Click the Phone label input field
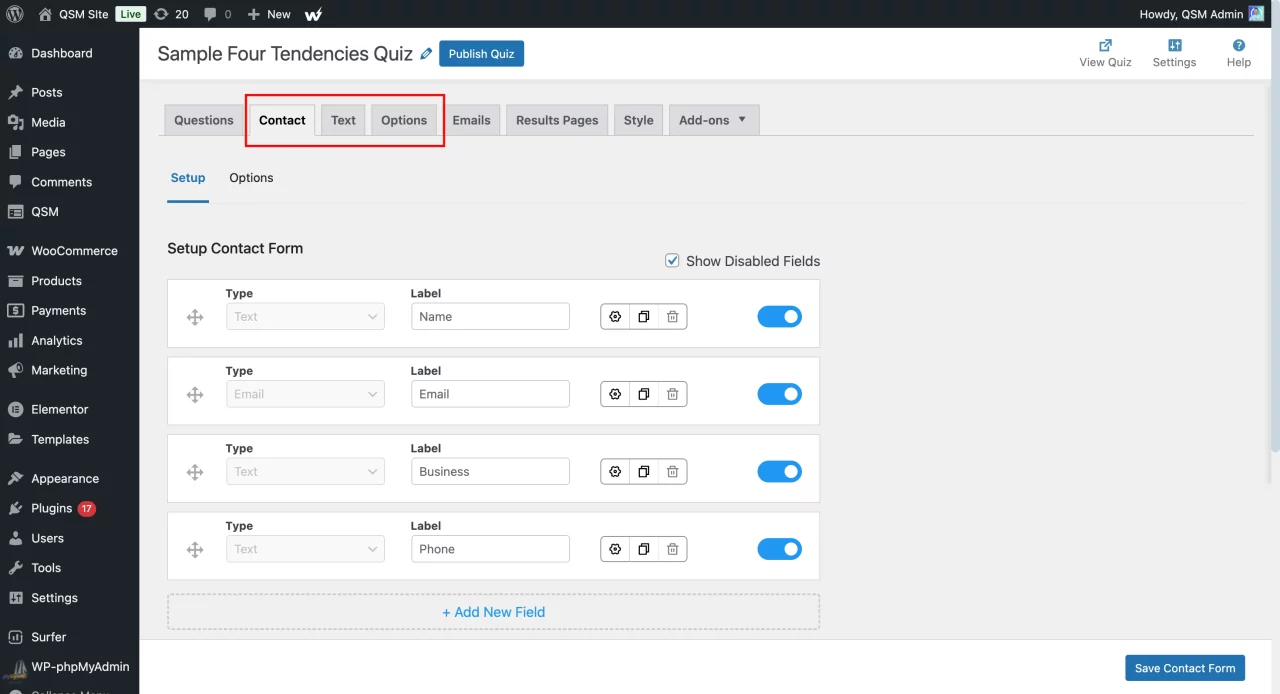 pyautogui.click(x=490, y=549)
